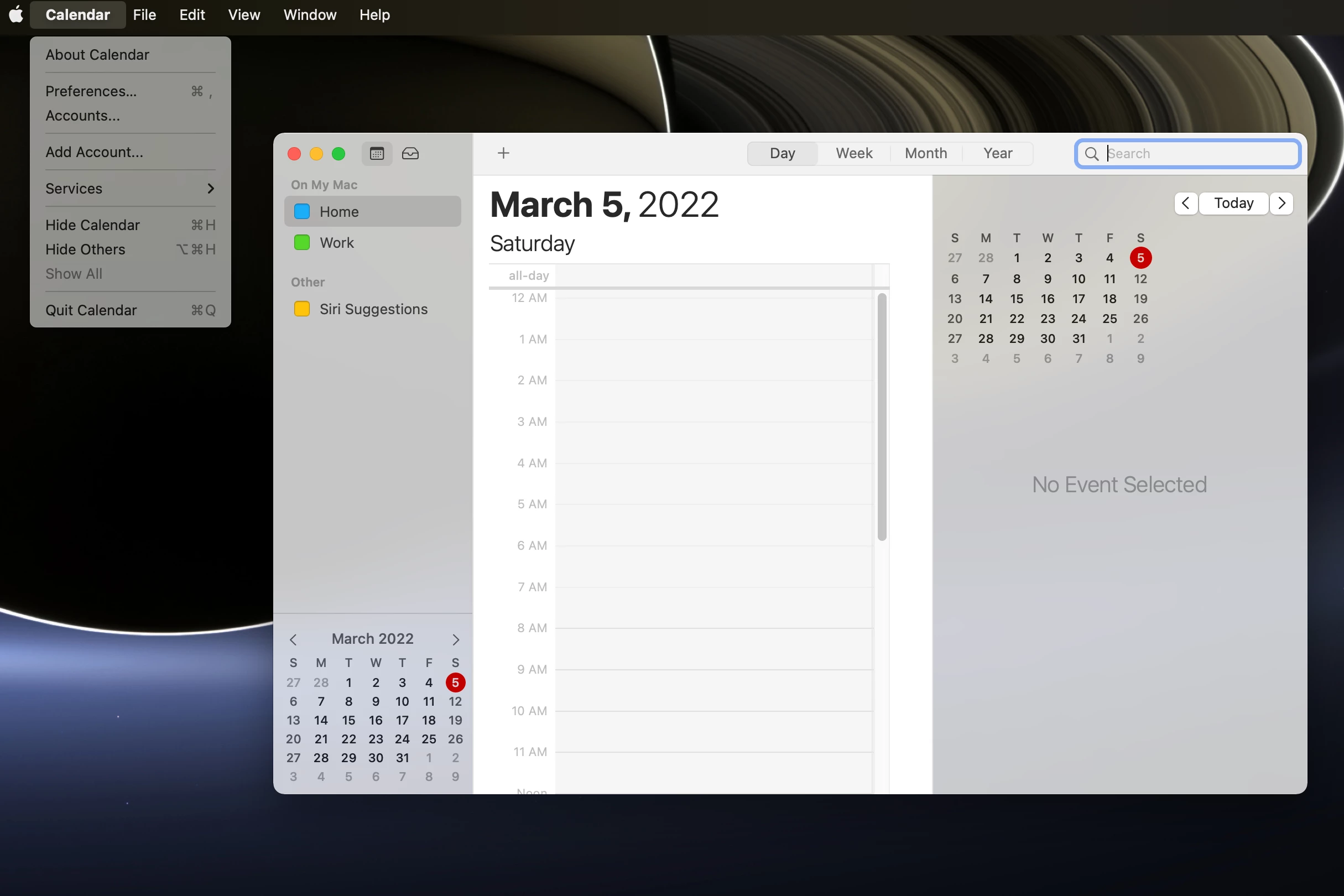Screen dimensions: 1344x896
Task: Open the Apple menu icon
Action: point(16,15)
